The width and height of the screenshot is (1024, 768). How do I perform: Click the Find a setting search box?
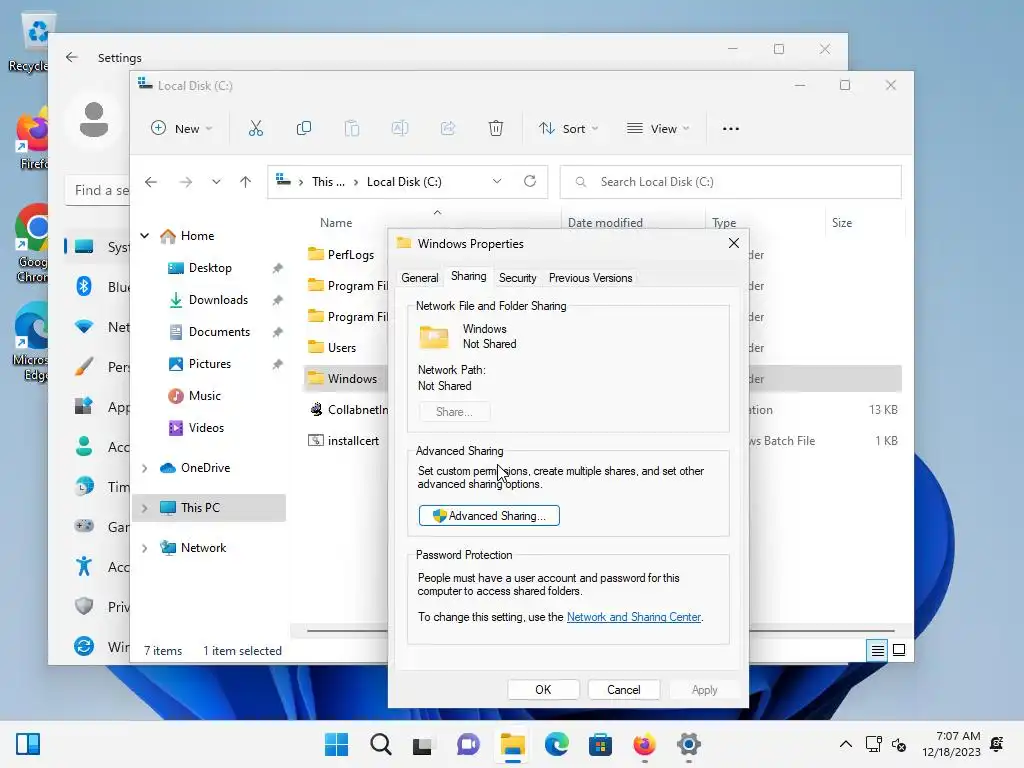[98, 190]
